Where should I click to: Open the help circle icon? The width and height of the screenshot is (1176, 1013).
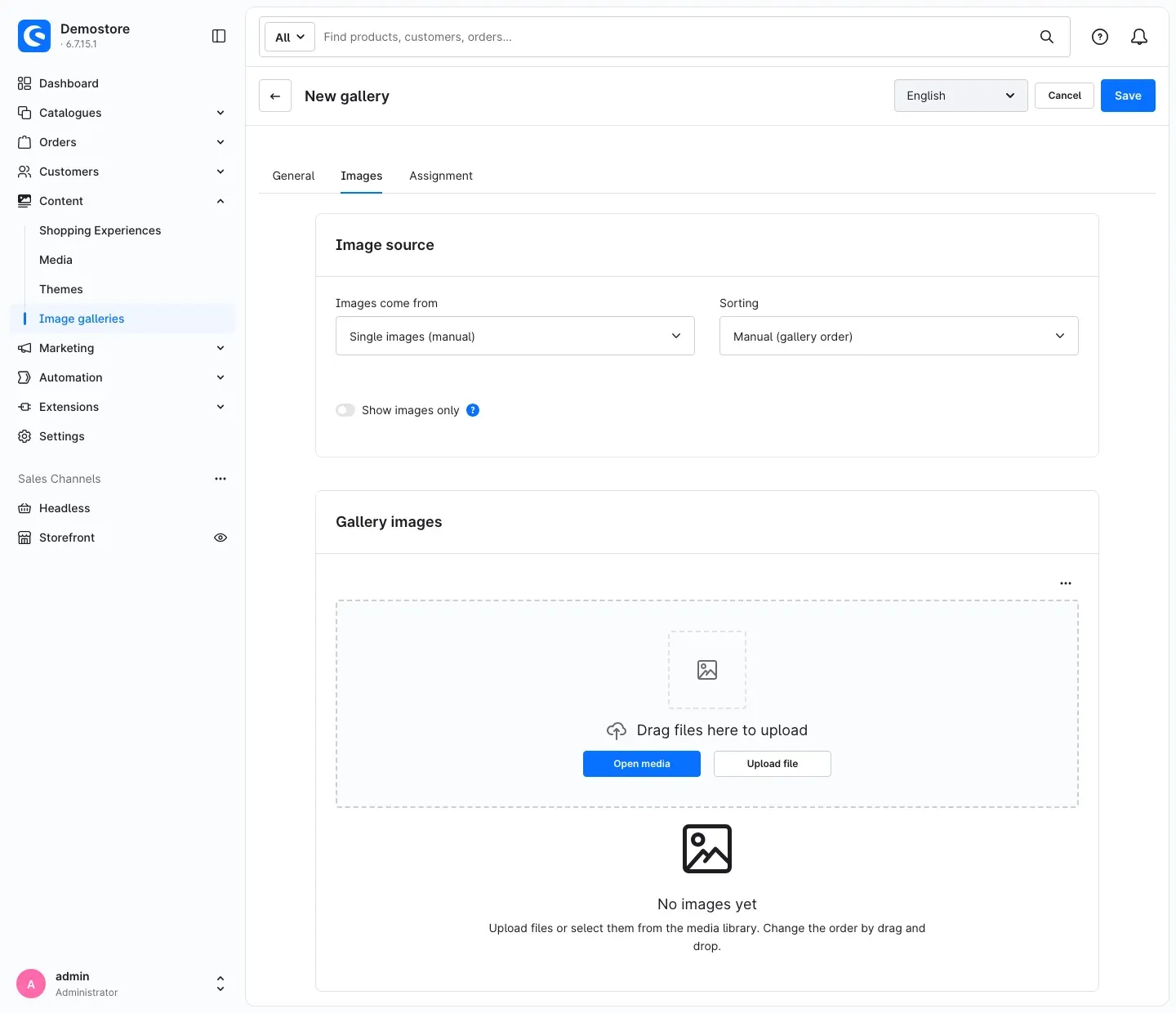[1100, 37]
